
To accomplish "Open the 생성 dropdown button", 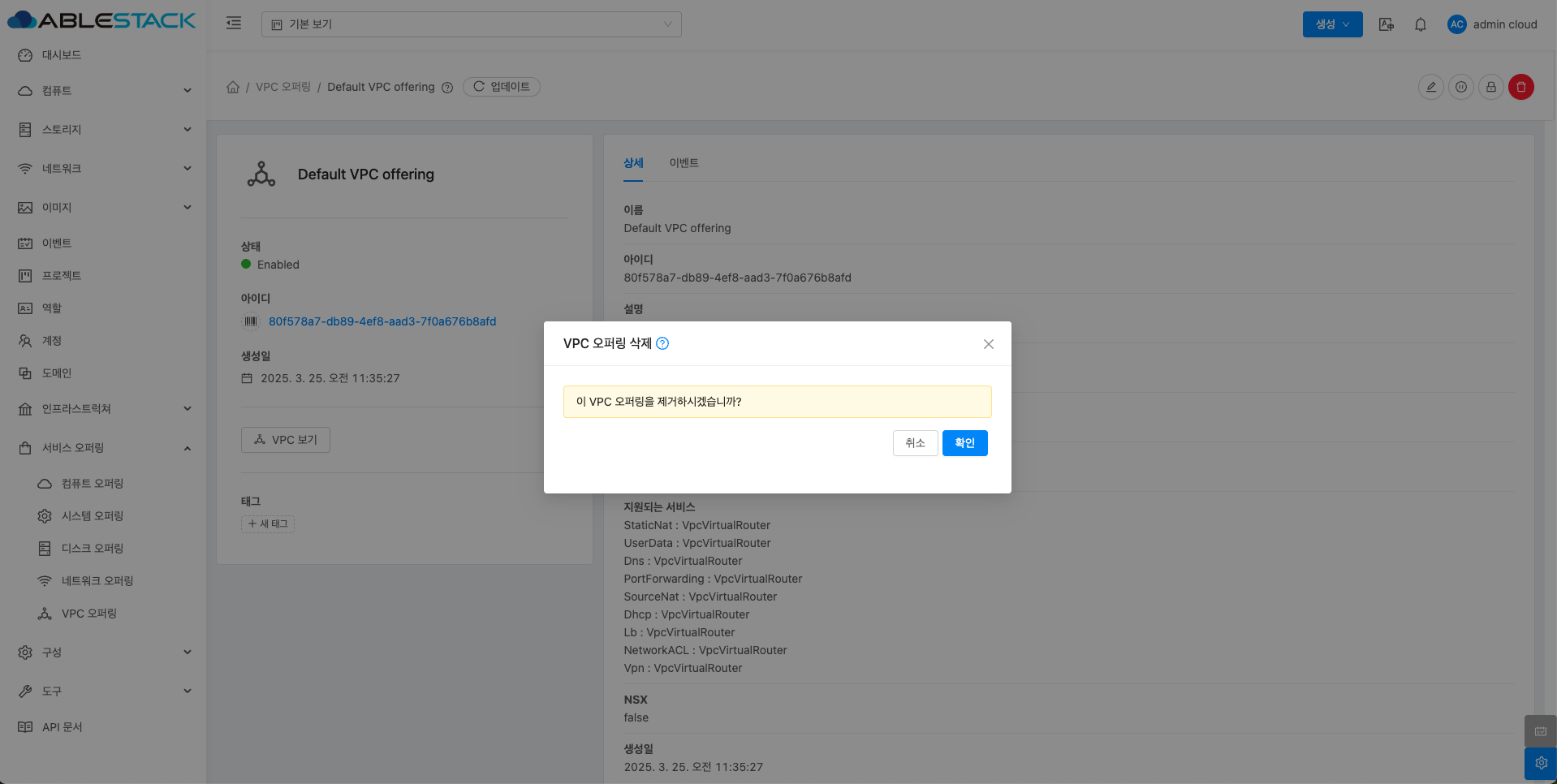I will [x=1332, y=24].
